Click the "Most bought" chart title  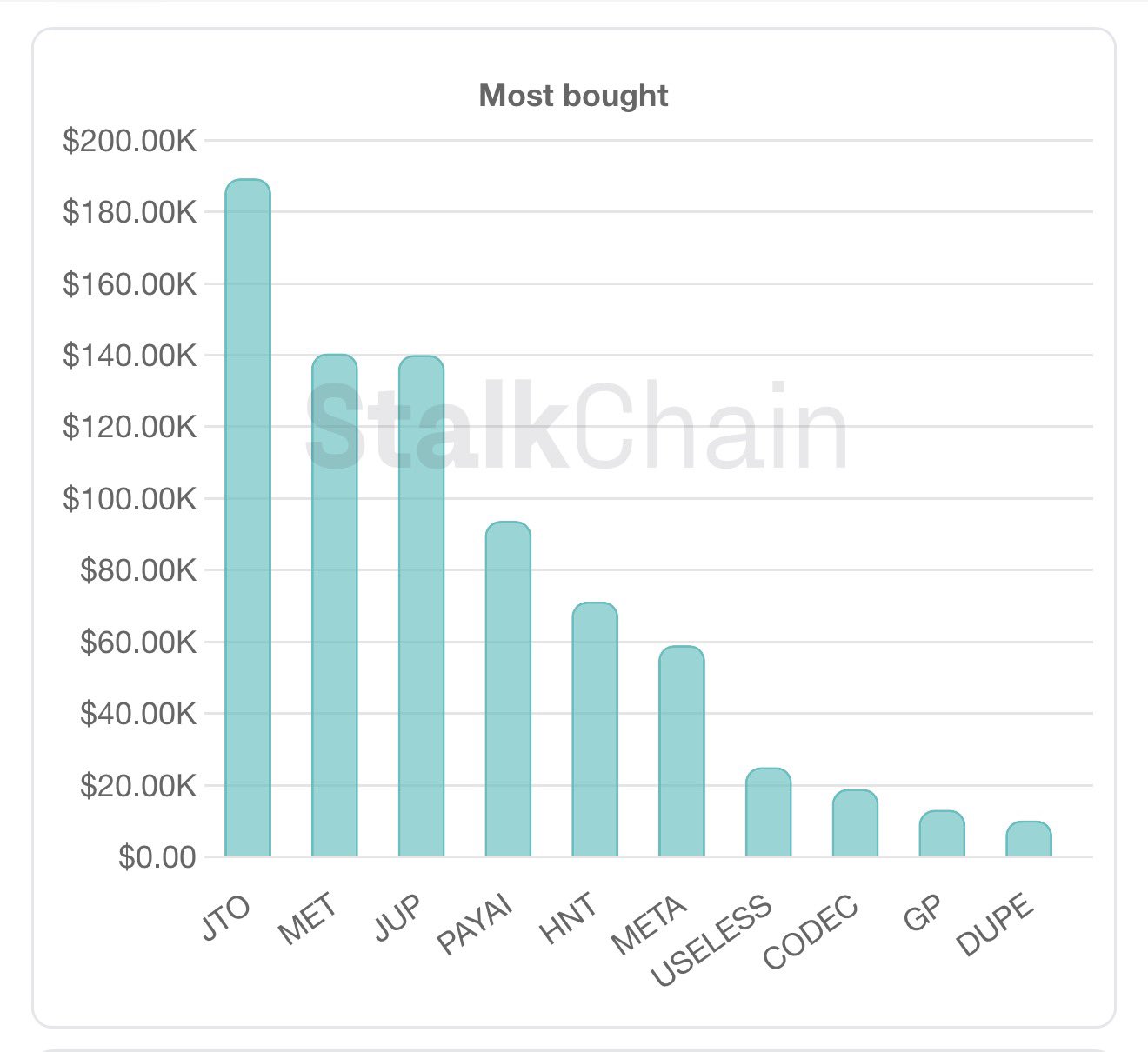(574, 96)
